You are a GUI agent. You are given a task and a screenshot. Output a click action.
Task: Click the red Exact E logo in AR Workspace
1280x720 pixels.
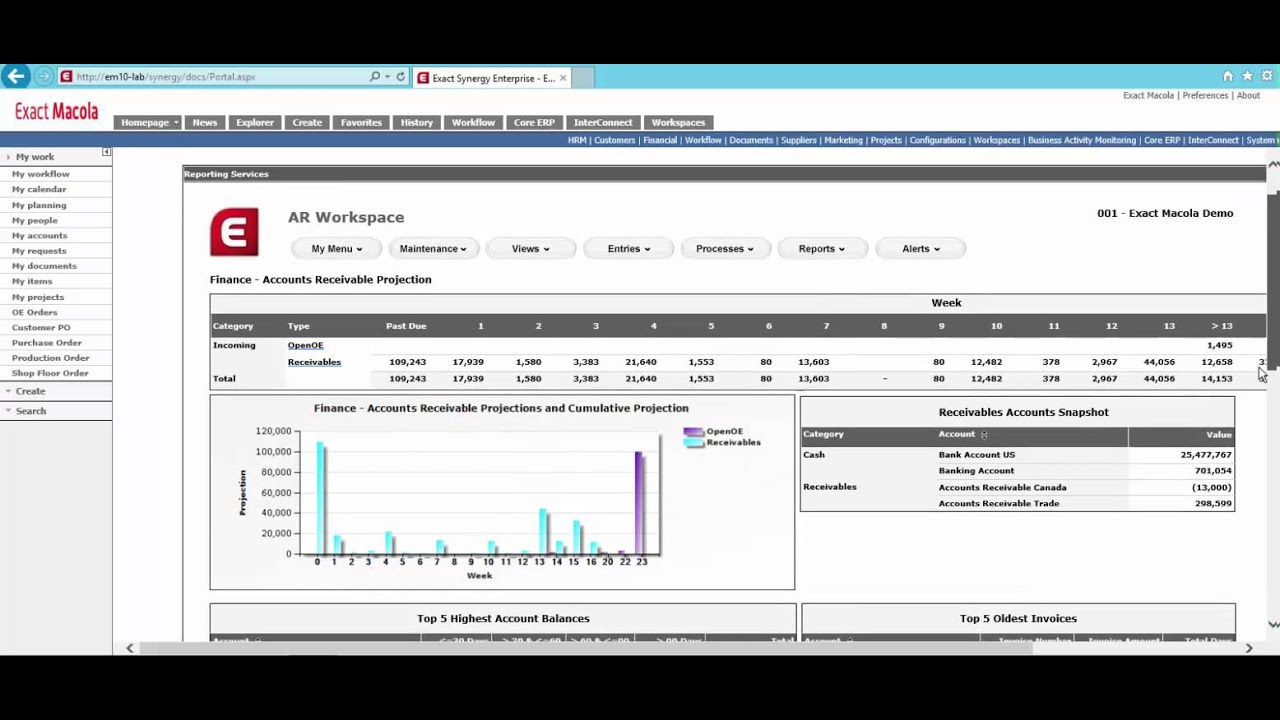234,232
